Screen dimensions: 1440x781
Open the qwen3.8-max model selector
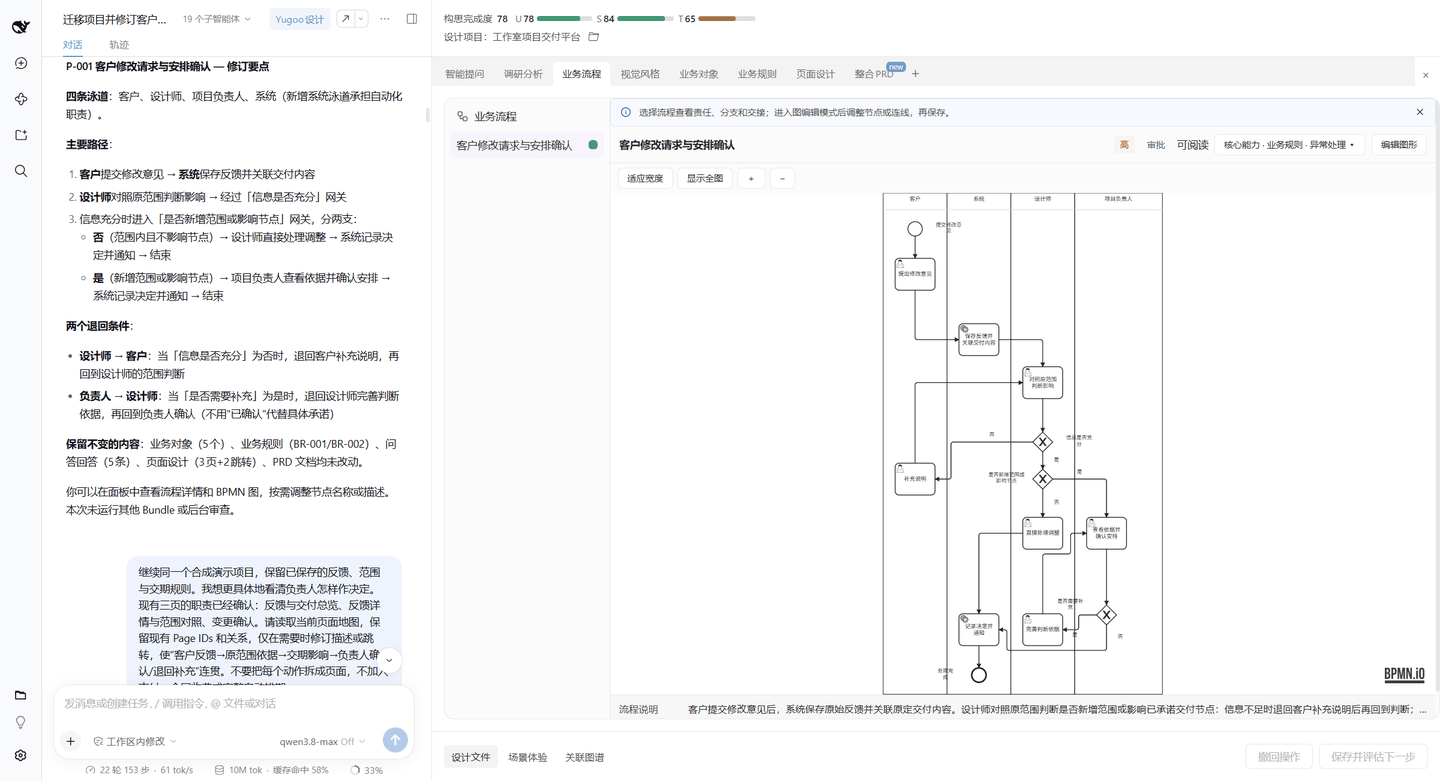[323, 741]
